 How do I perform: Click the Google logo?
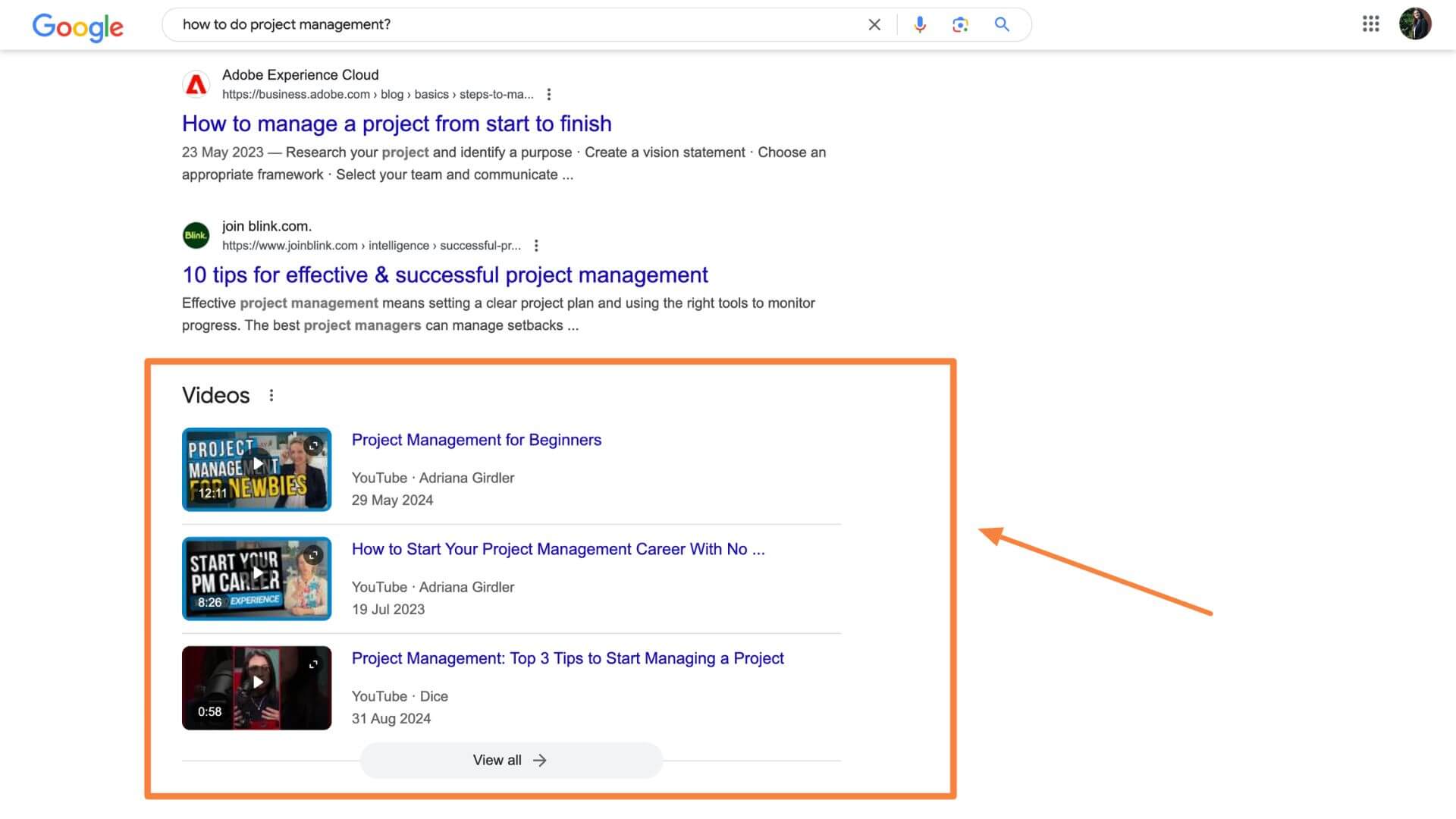77,27
